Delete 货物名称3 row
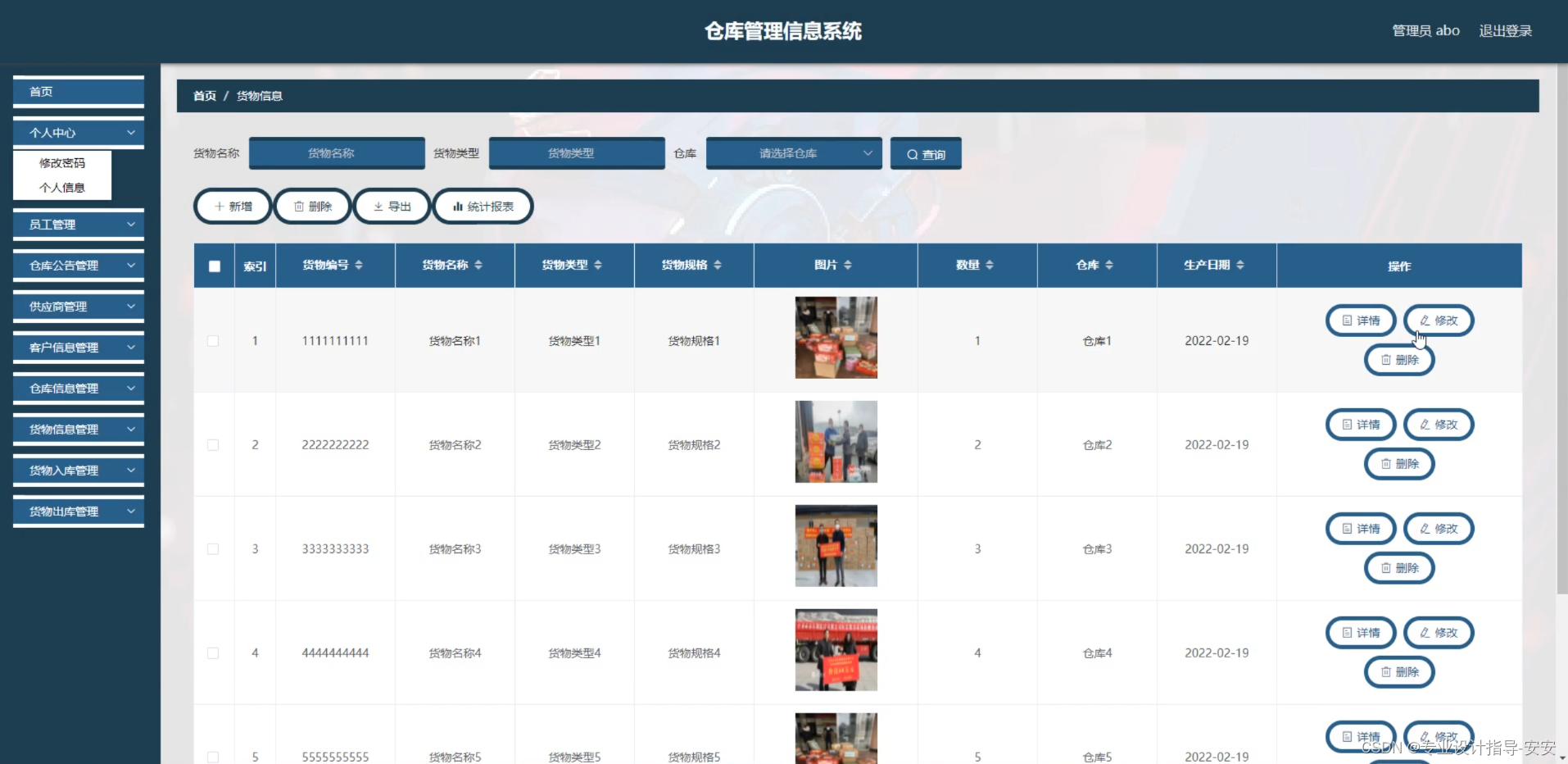1568x764 pixels. point(1399,568)
